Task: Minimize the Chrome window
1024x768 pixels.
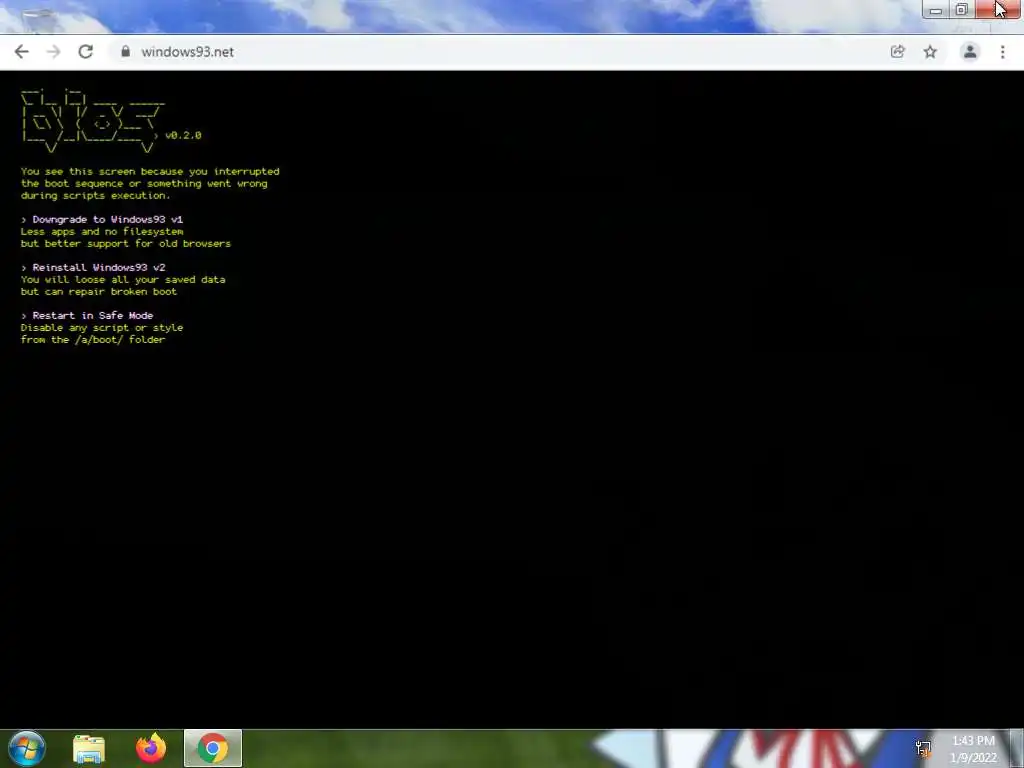Action: click(x=936, y=9)
